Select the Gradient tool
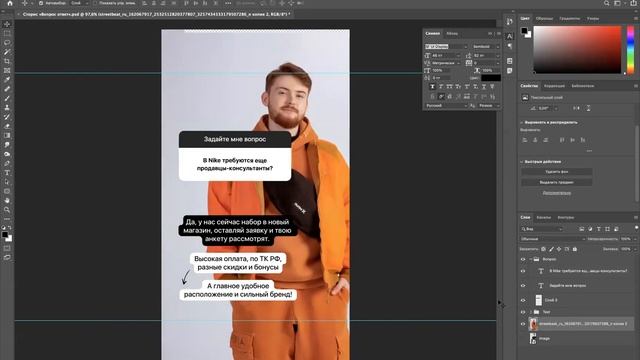 point(7,136)
